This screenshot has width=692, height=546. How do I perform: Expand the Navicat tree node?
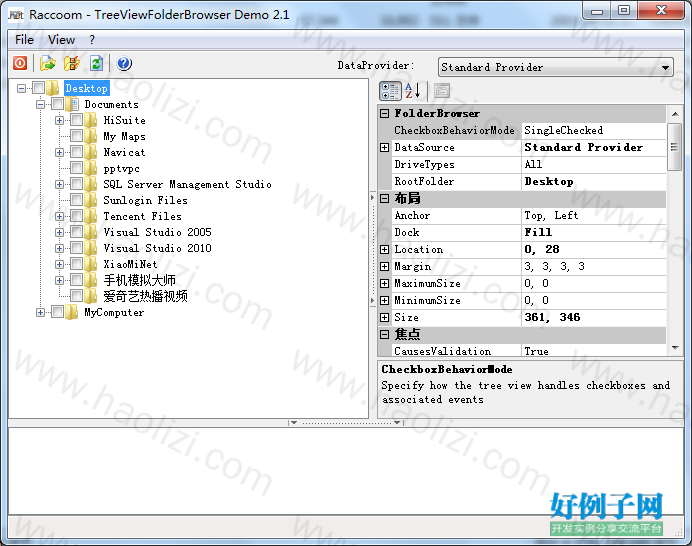60,152
